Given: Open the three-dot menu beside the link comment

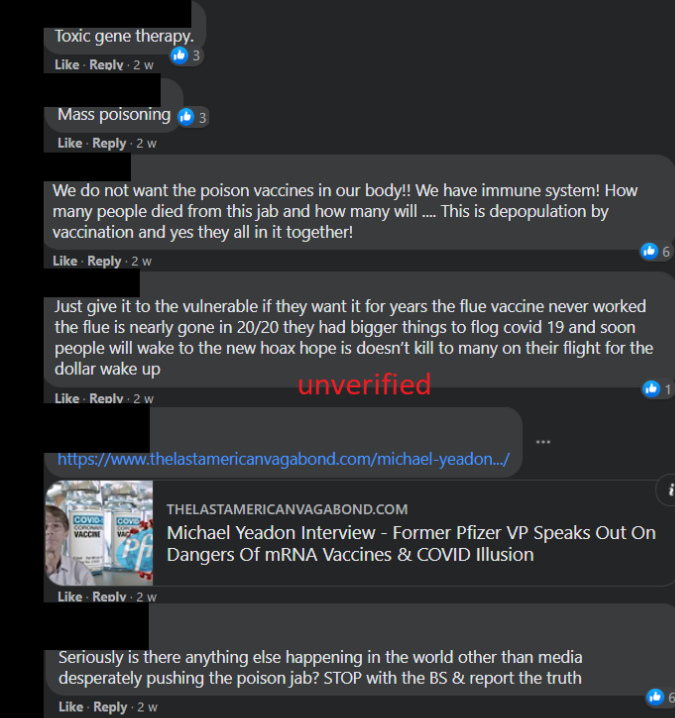Looking at the screenshot, I should point(543,442).
